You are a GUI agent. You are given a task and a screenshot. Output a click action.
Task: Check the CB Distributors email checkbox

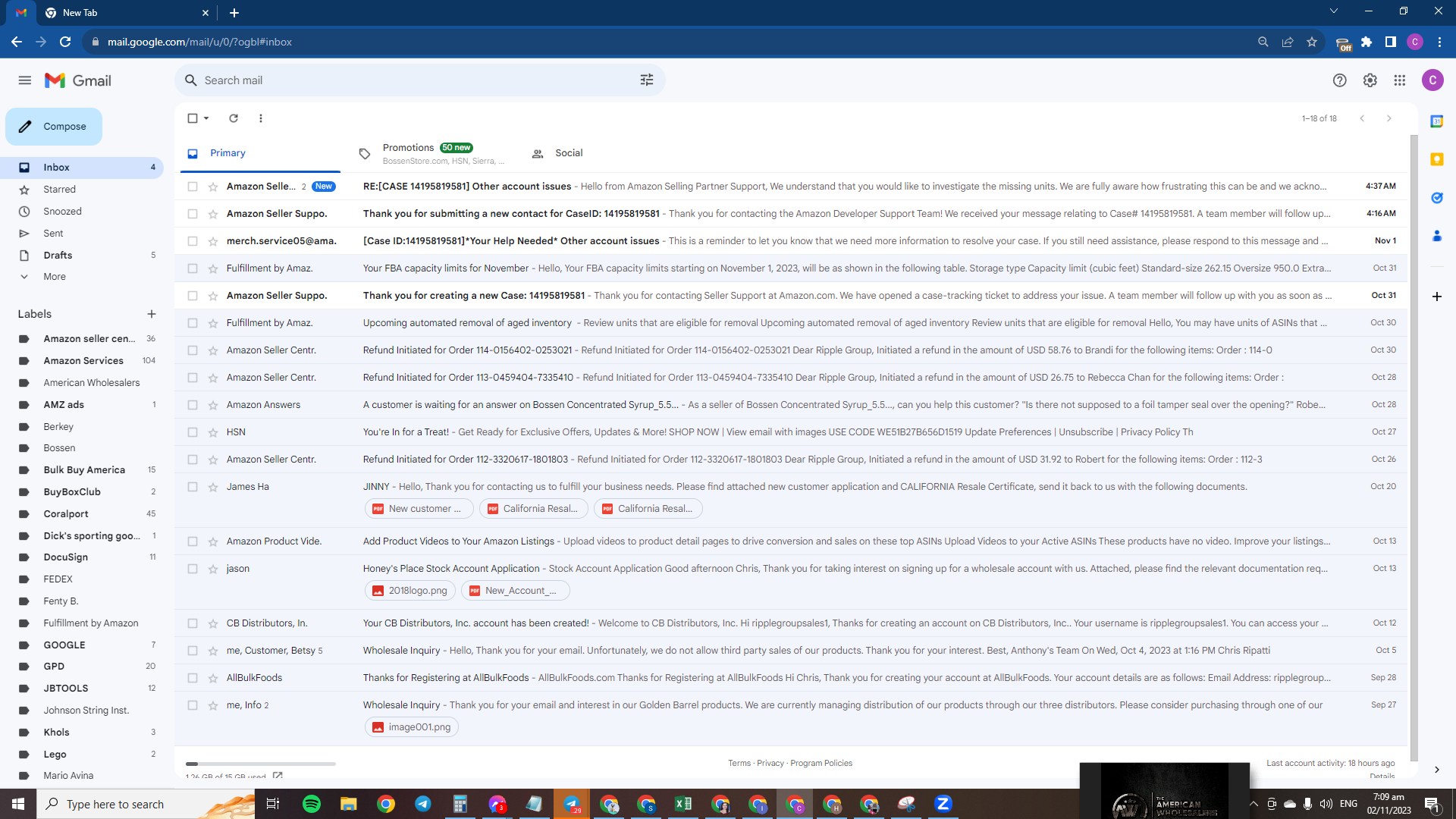[193, 623]
